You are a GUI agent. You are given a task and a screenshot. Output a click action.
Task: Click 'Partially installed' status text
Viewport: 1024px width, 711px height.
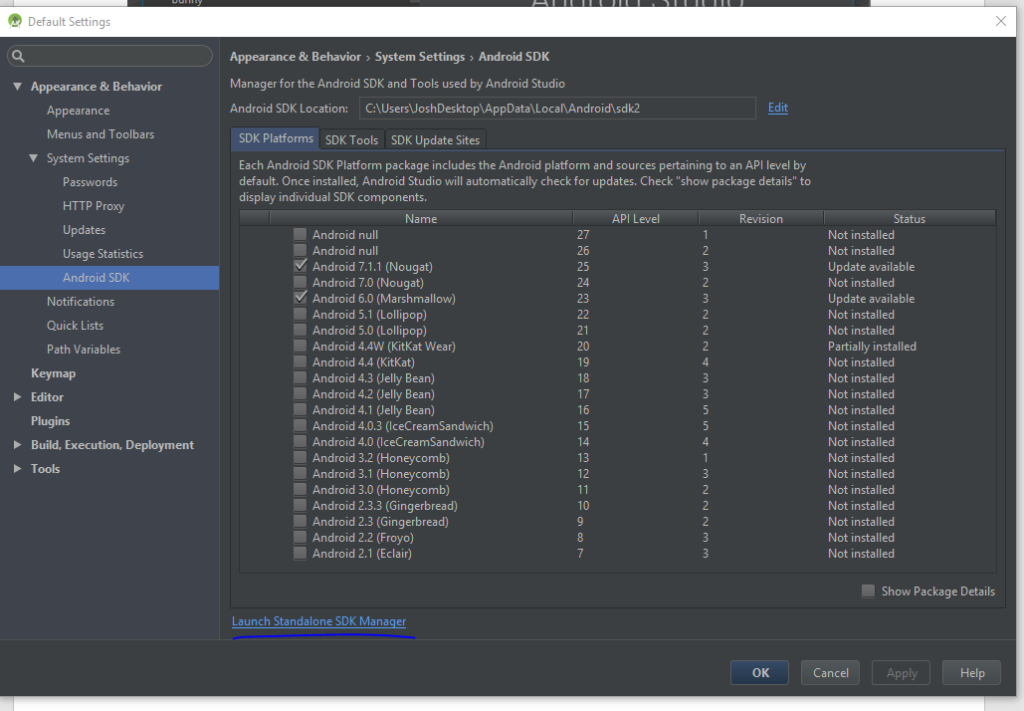(872, 346)
